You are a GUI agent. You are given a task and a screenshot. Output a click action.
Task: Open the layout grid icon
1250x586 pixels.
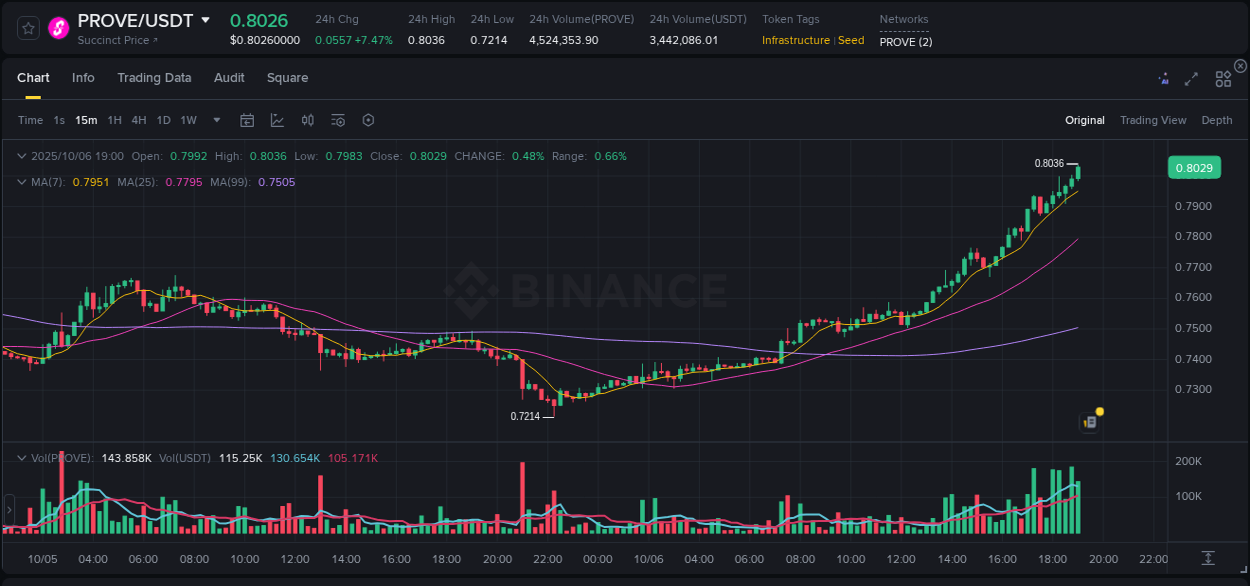1222,77
